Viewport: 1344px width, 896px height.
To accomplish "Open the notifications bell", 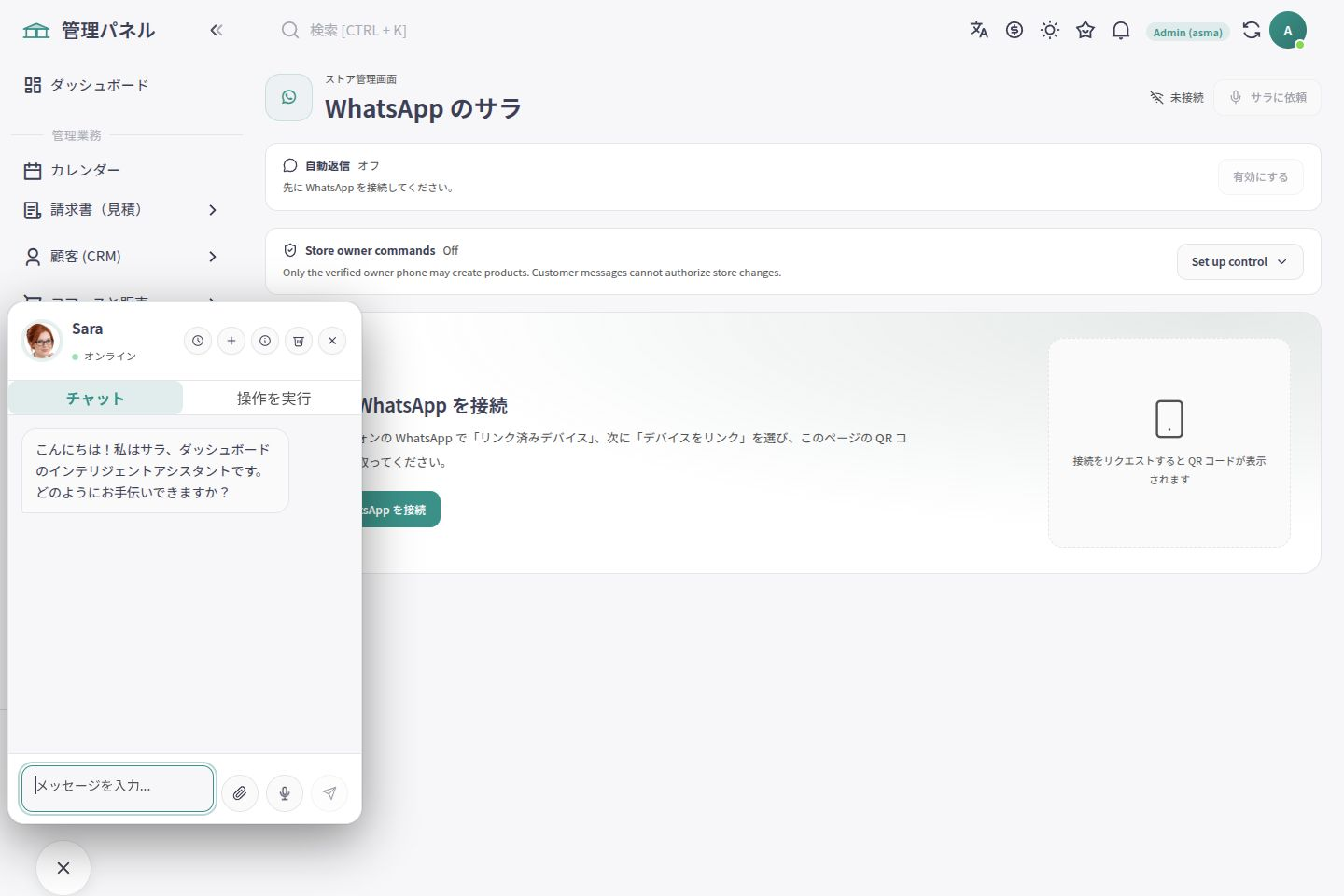I will click(1121, 30).
